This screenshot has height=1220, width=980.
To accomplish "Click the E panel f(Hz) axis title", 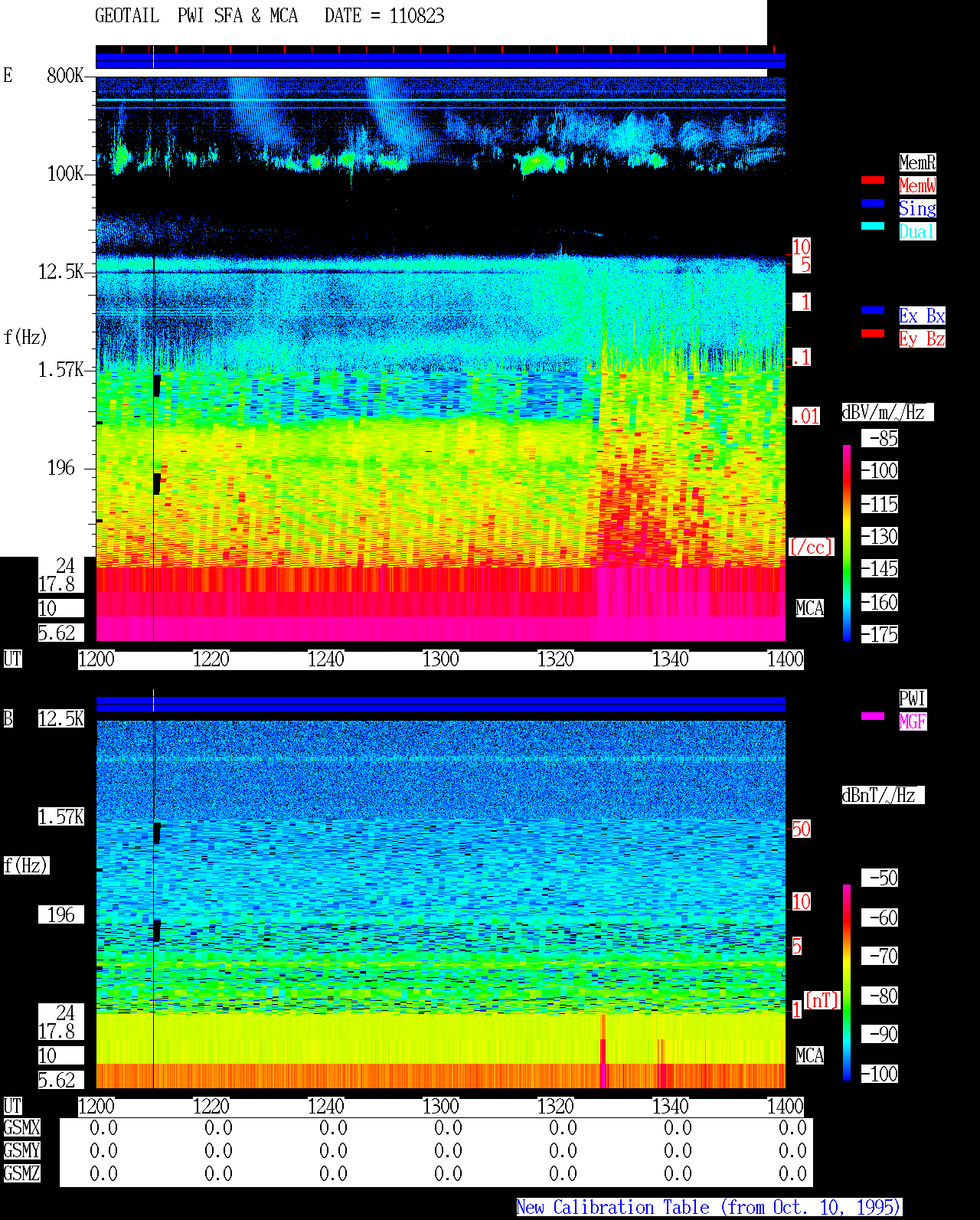I will [25, 337].
